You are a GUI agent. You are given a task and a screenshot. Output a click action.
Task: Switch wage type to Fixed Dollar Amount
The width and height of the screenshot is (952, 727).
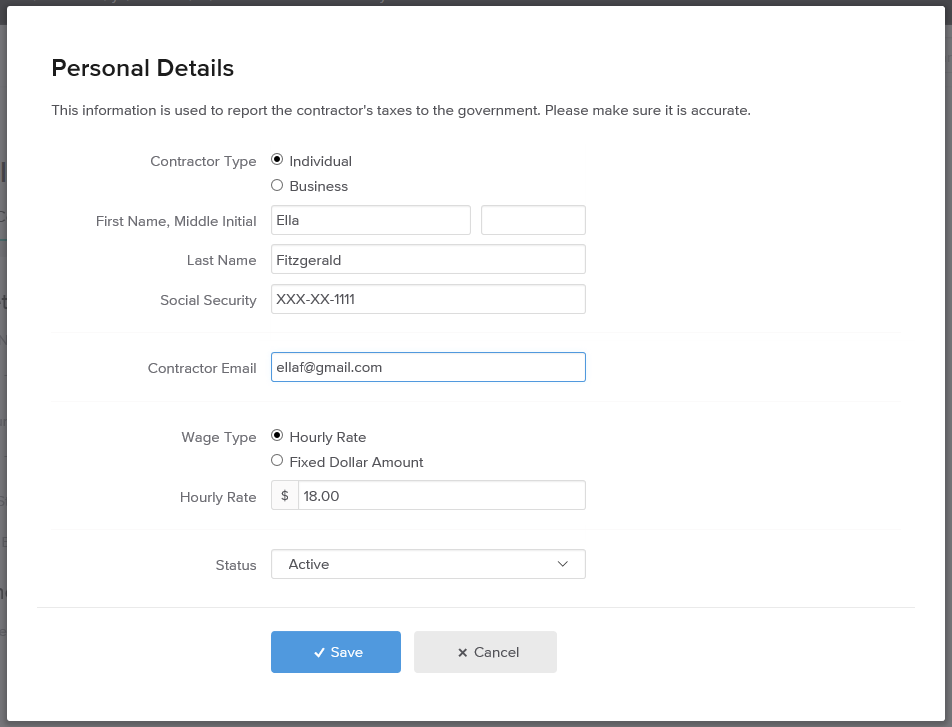click(277, 462)
